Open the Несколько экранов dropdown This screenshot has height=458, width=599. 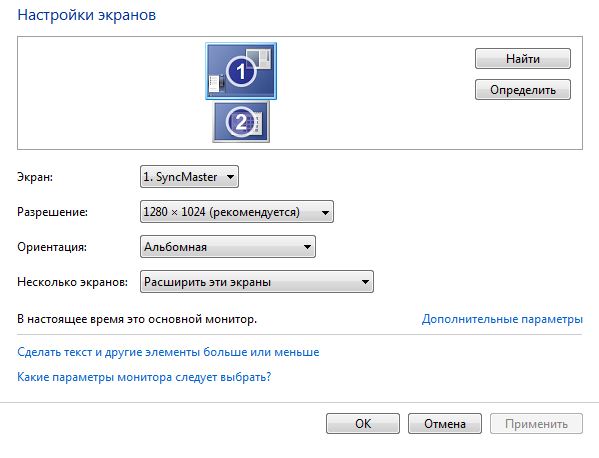click(257, 282)
